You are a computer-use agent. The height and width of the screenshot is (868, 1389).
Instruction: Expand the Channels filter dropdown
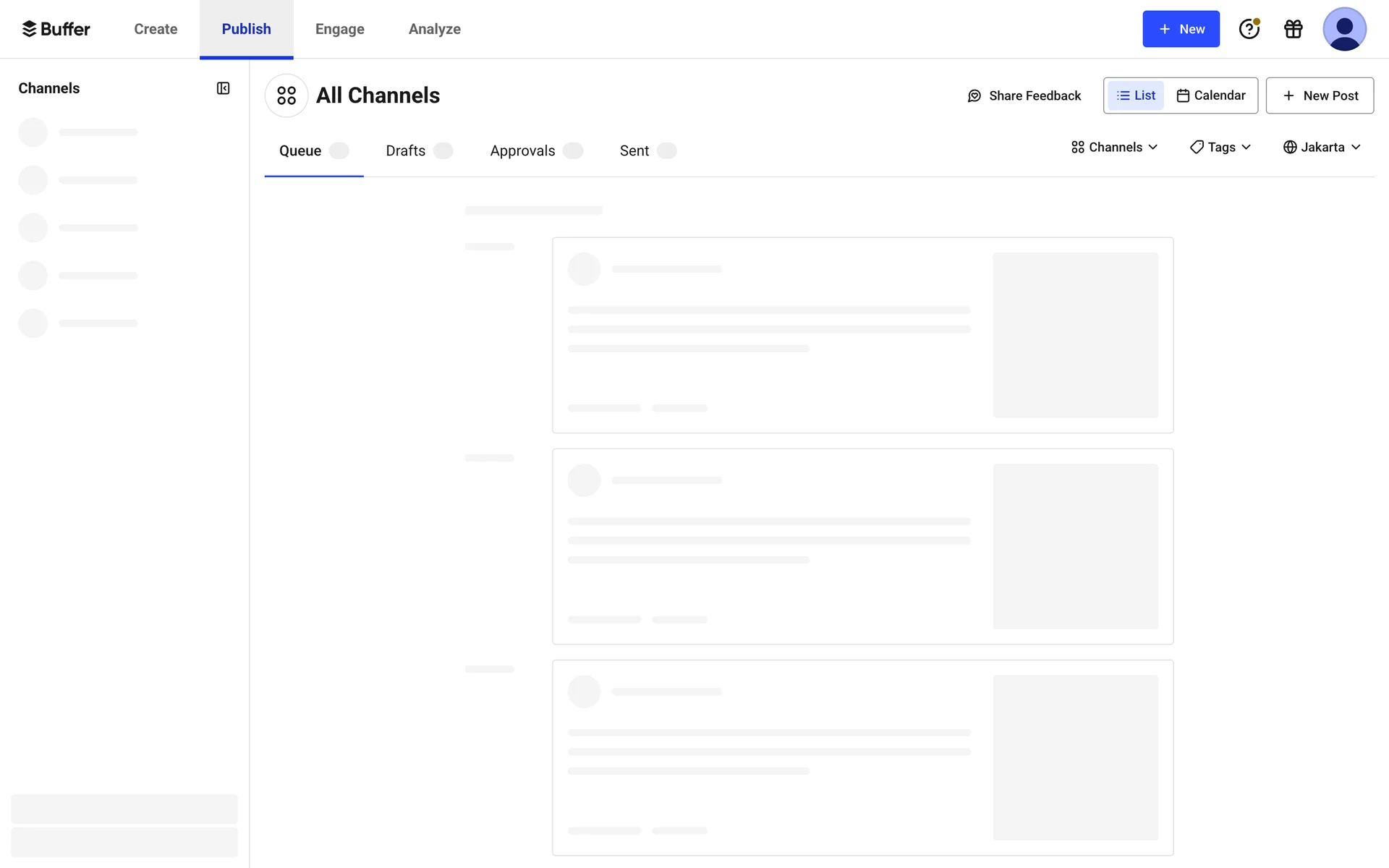1114,148
